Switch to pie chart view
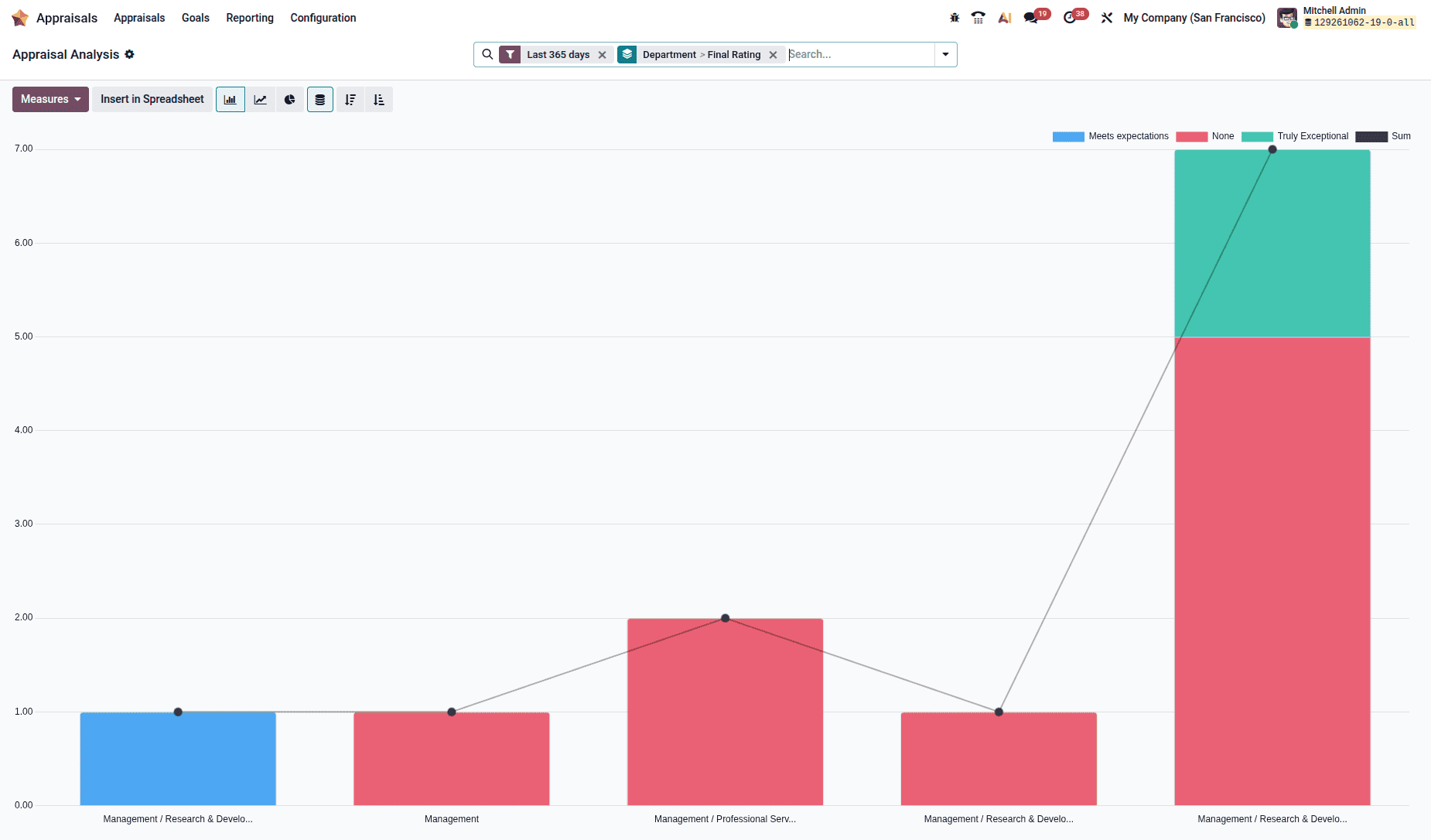 click(290, 100)
